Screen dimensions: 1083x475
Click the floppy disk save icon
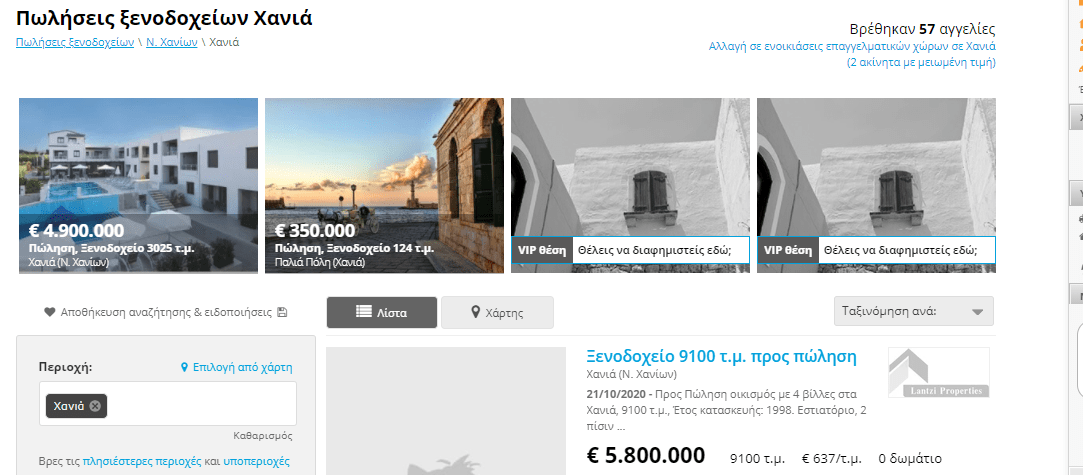point(282,312)
